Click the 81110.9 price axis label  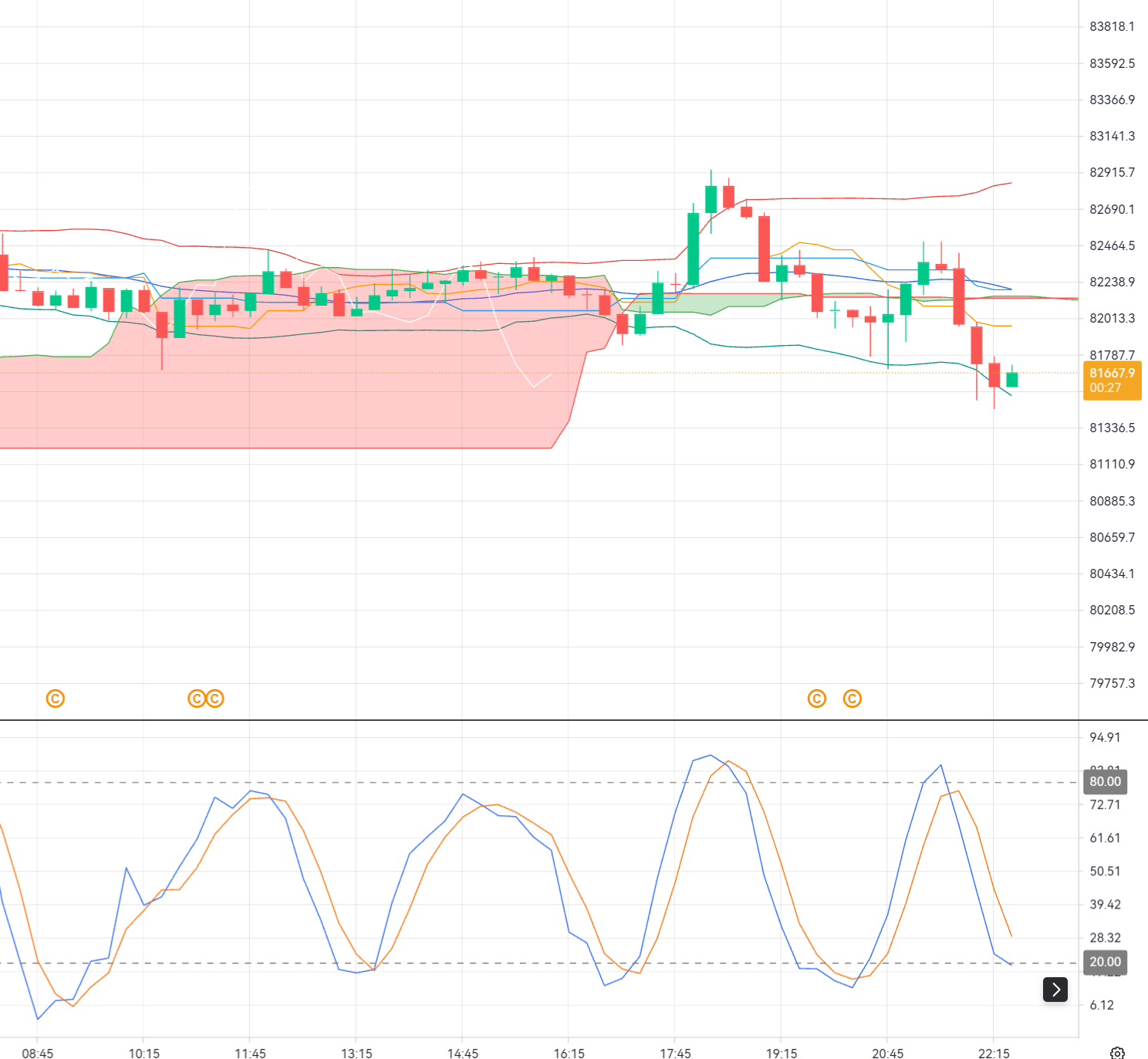pyautogui.click(x=1112, y=464)
